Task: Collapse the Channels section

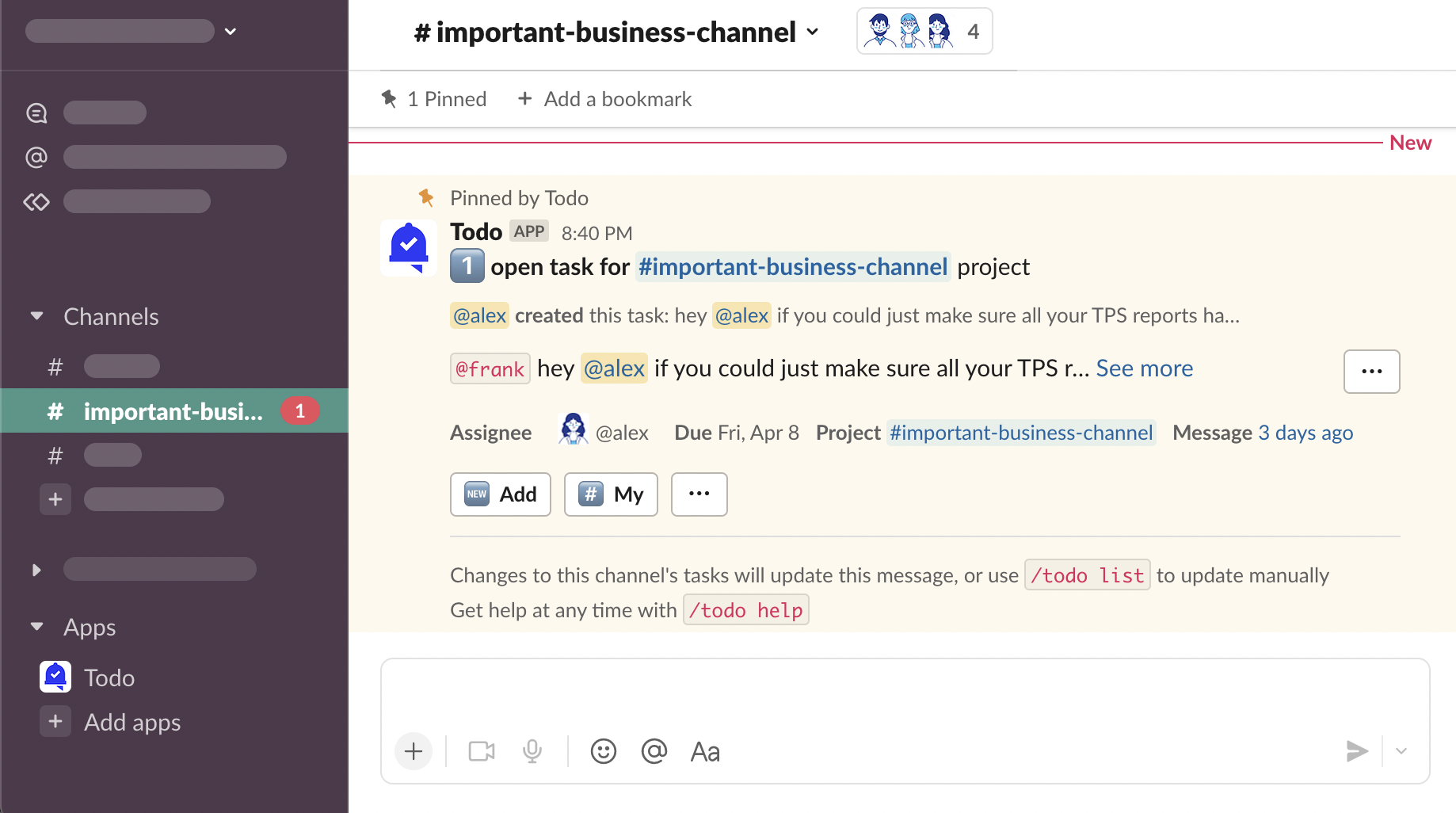Action: (37, 316)
